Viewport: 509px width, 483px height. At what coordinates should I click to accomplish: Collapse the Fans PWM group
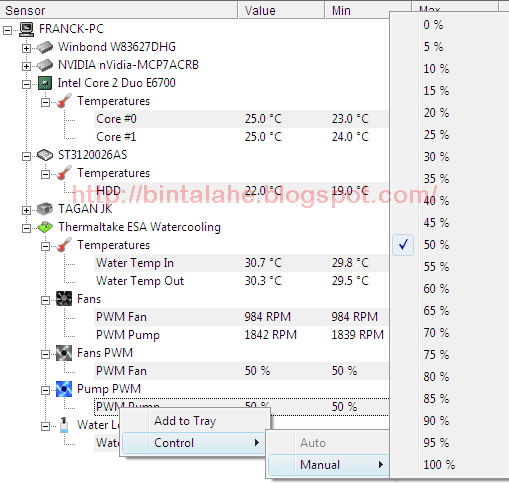[45, 355]
